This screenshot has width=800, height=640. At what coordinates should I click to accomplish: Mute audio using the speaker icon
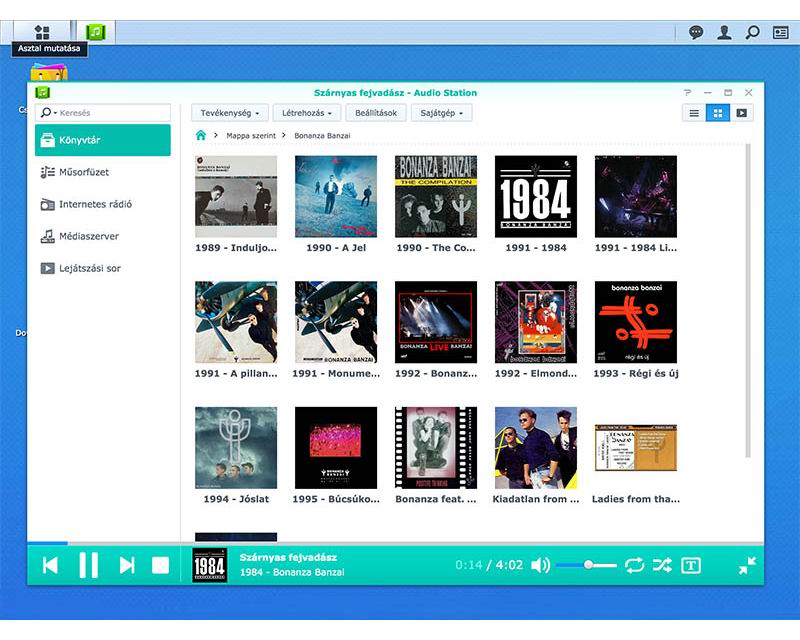click(x=540, y=565)
